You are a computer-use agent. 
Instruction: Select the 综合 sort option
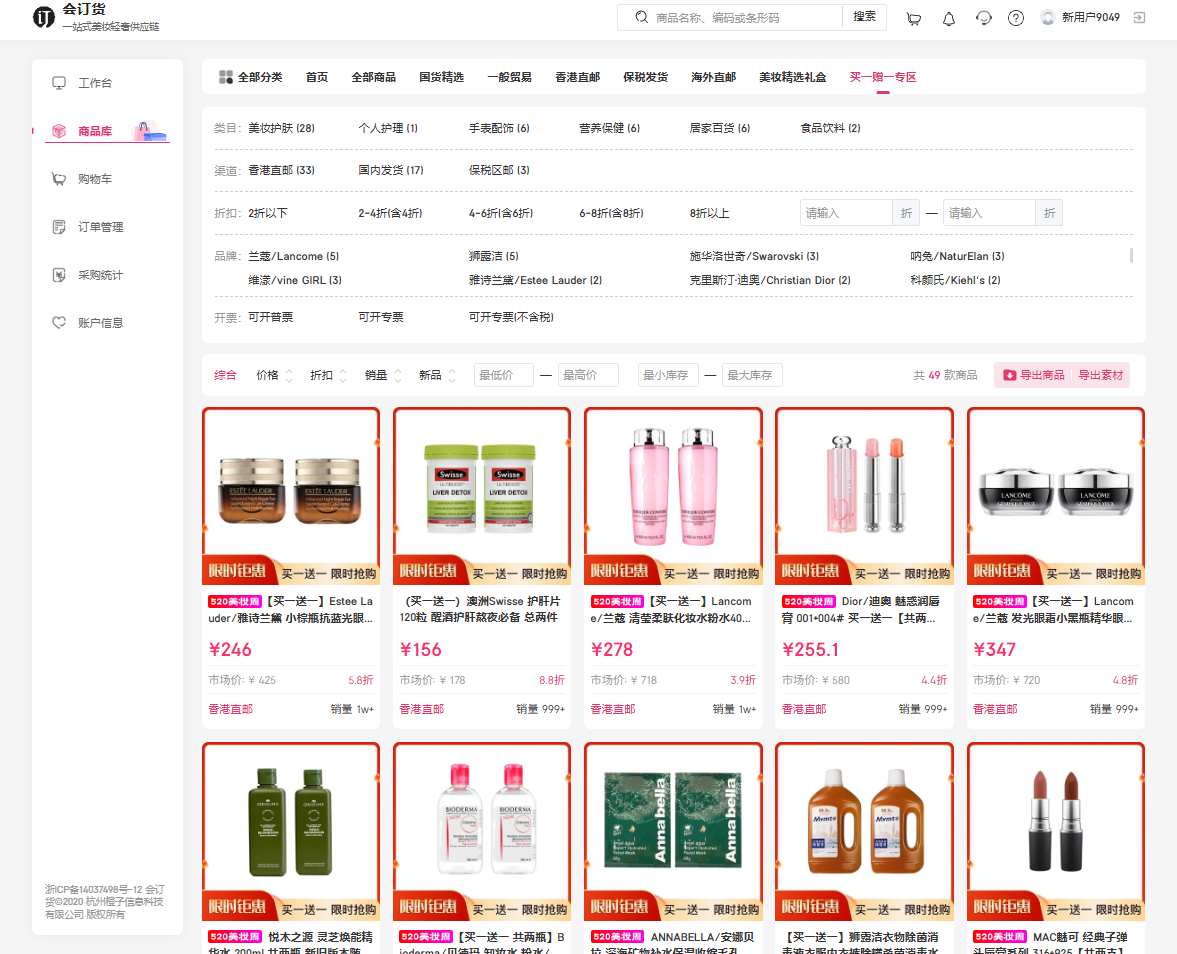(225, 375)
